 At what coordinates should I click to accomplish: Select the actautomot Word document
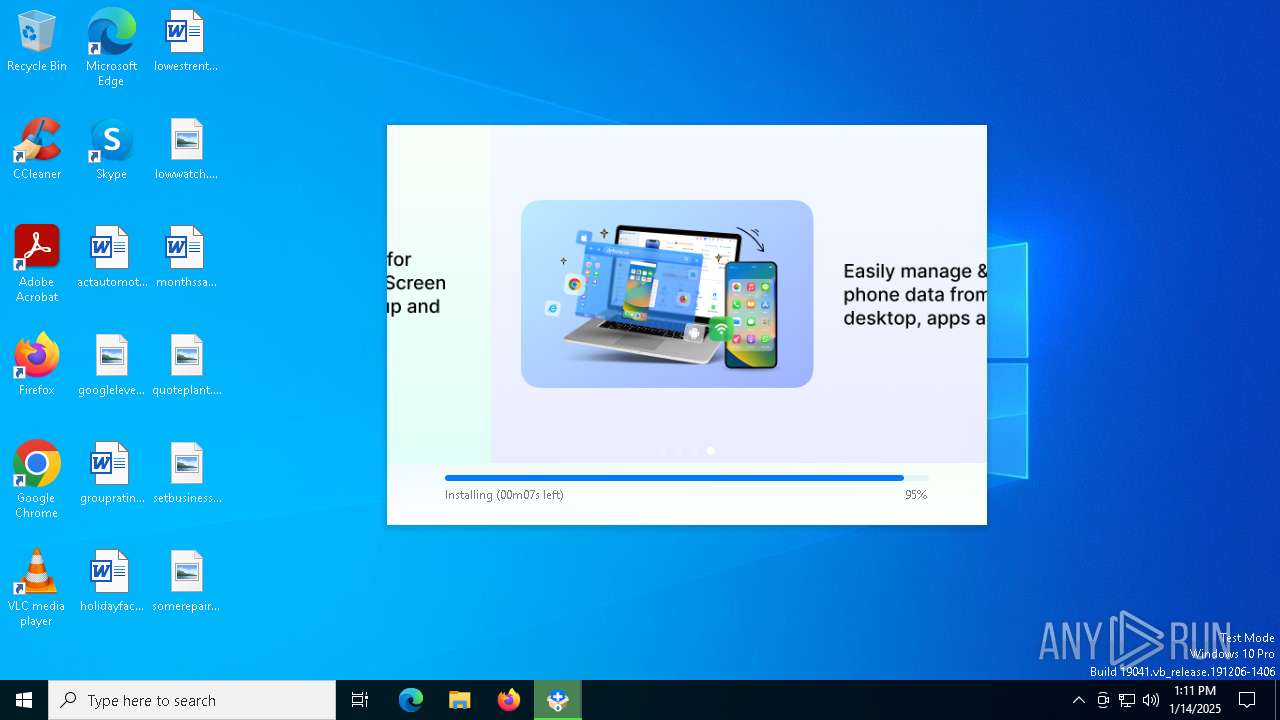[111, 256]
